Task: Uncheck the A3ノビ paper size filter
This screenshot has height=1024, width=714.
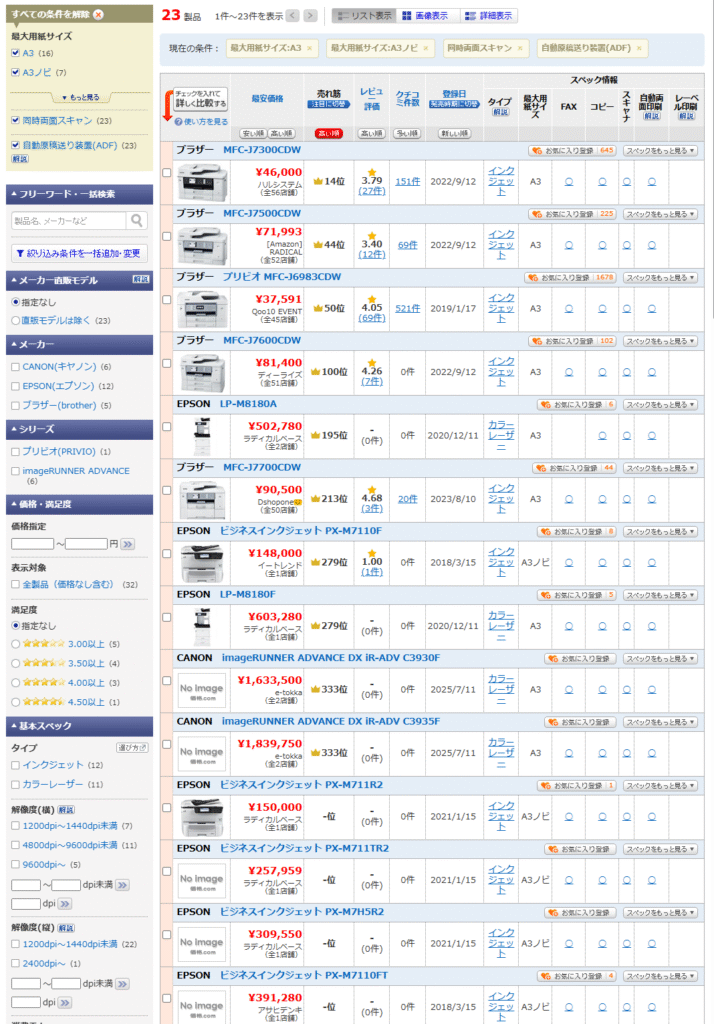Action: [15, 72]
